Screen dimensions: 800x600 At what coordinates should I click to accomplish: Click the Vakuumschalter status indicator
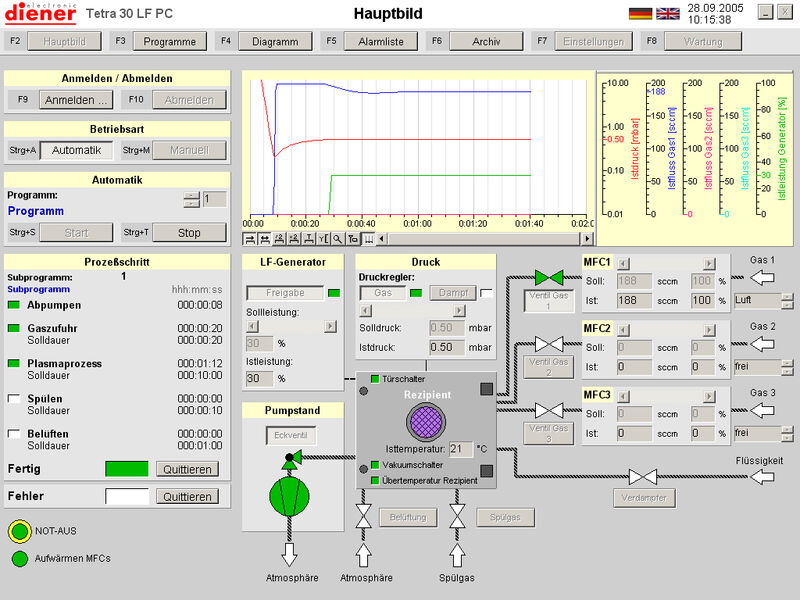(375, 465)
